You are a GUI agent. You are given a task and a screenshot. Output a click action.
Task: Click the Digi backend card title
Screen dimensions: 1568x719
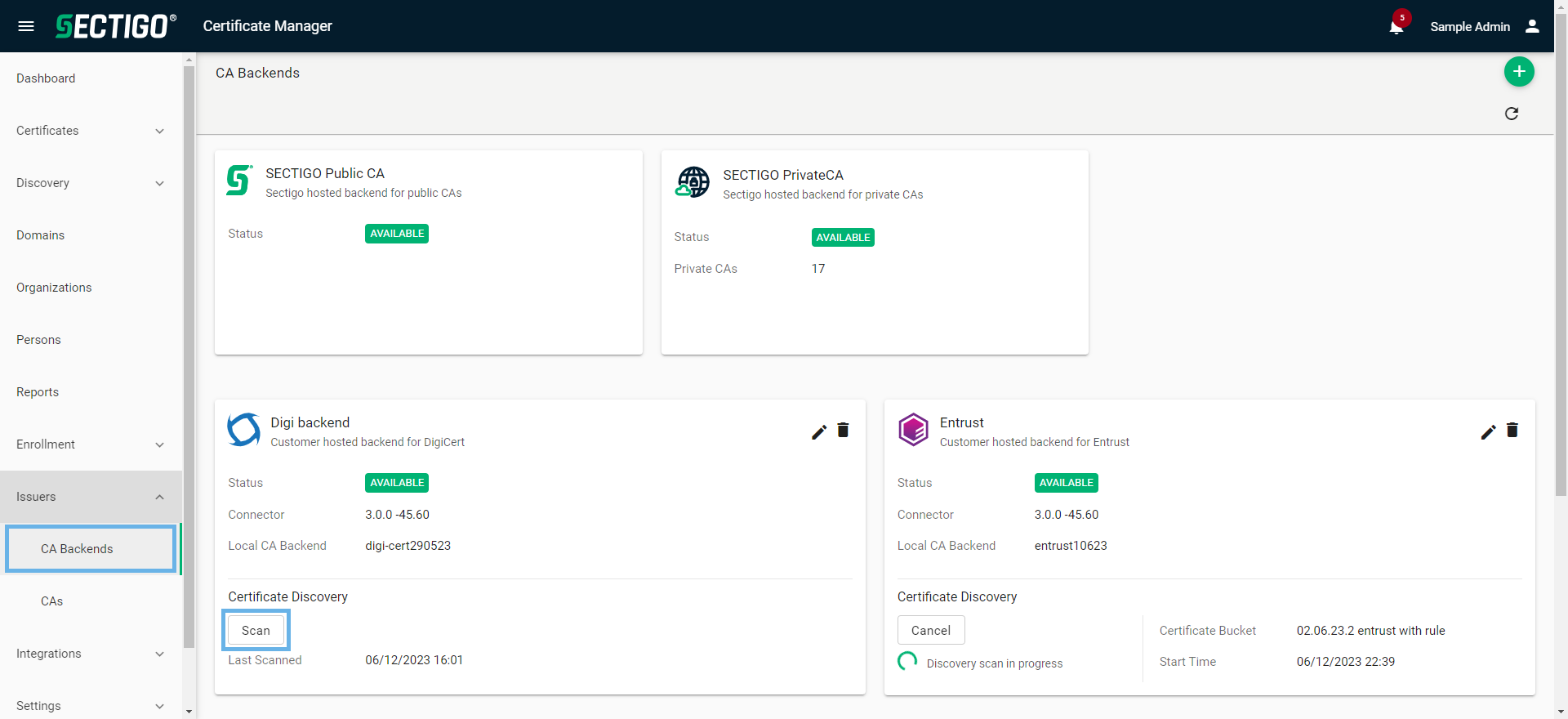click(310, 422)
